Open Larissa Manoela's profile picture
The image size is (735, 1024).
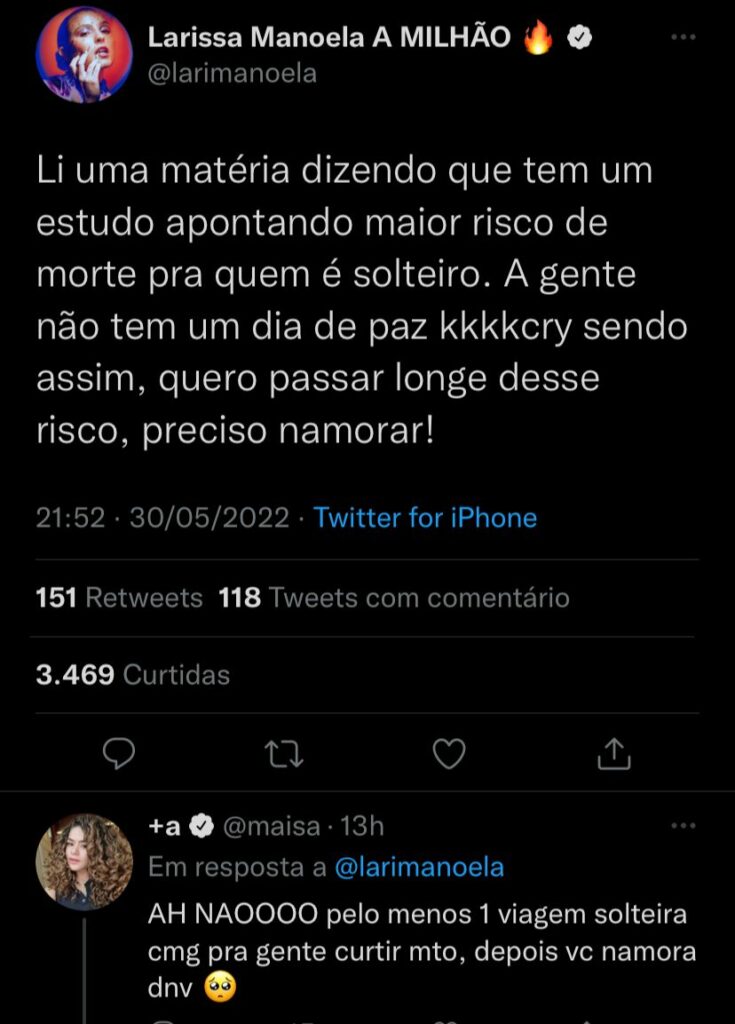tap(84, 55)
